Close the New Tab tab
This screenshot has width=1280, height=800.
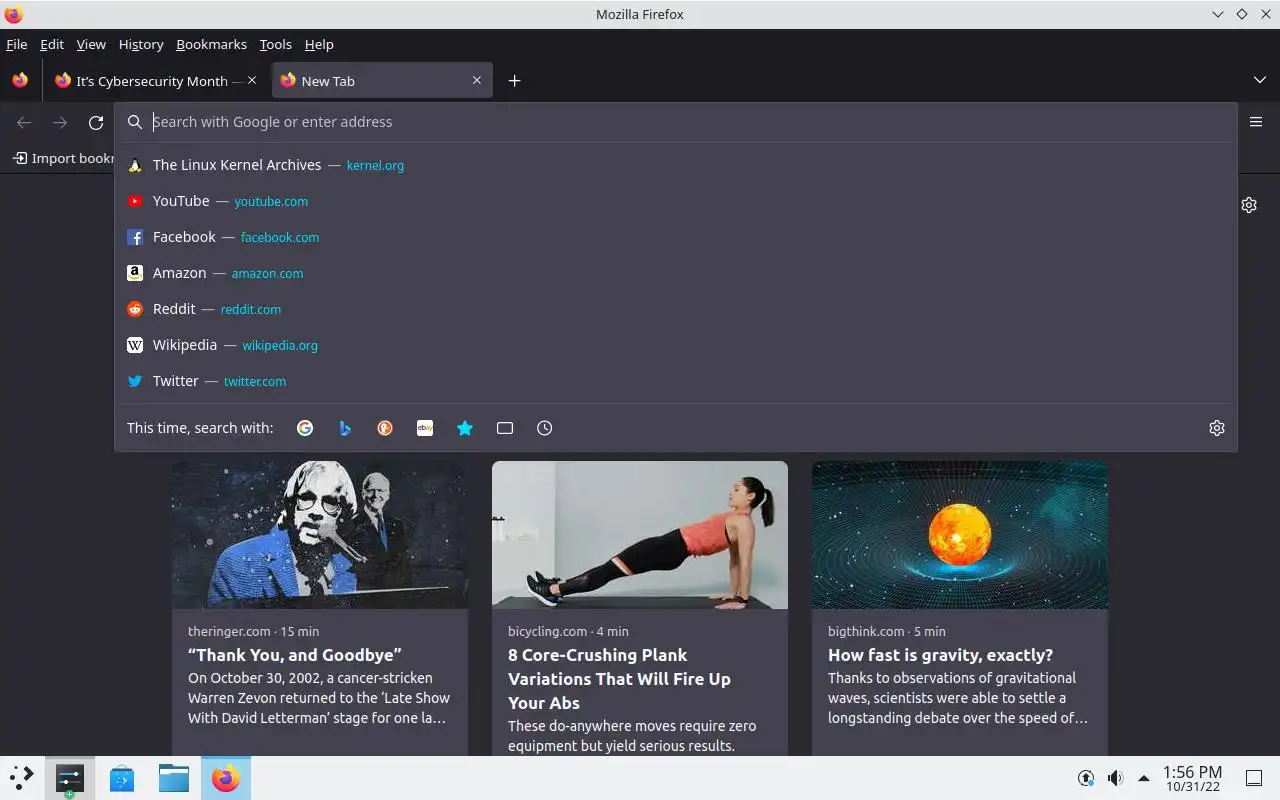[477, 80]
